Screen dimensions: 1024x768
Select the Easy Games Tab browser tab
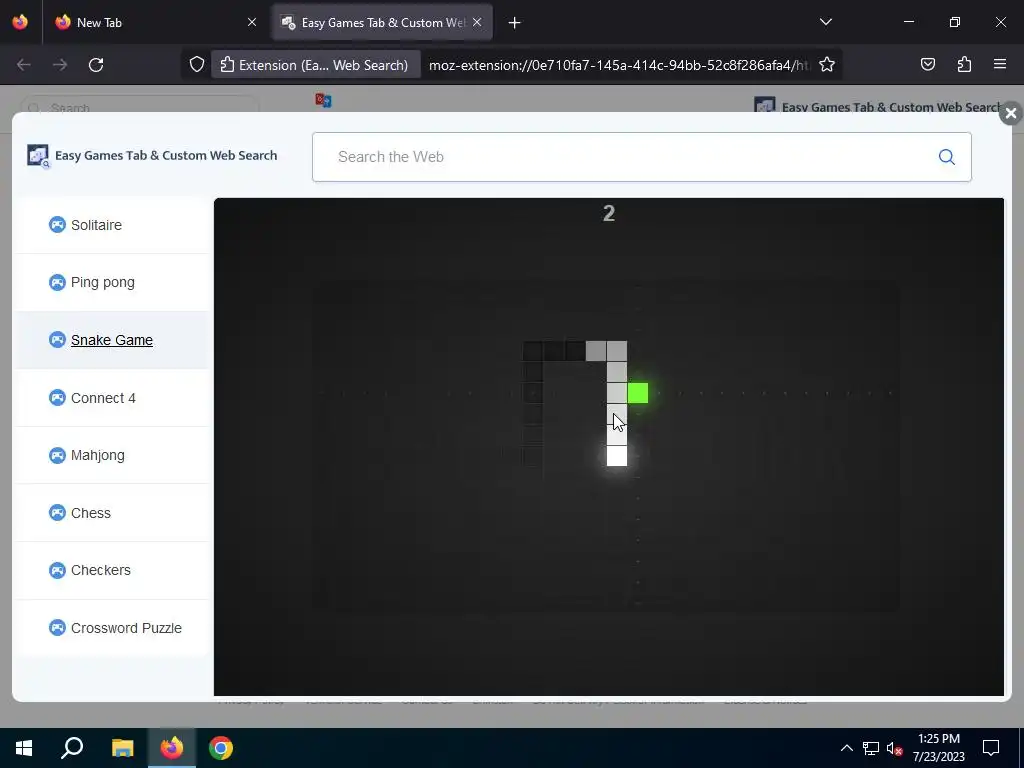382,22
